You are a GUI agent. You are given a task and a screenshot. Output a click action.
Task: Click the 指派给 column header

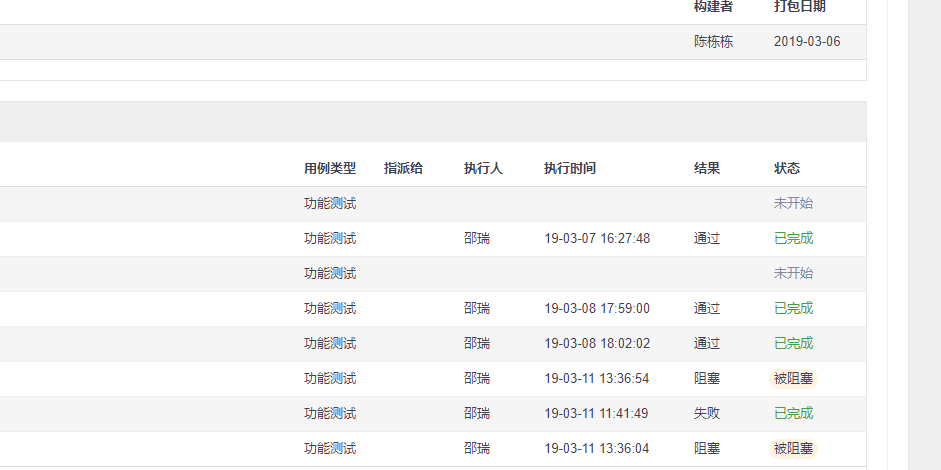403,168
